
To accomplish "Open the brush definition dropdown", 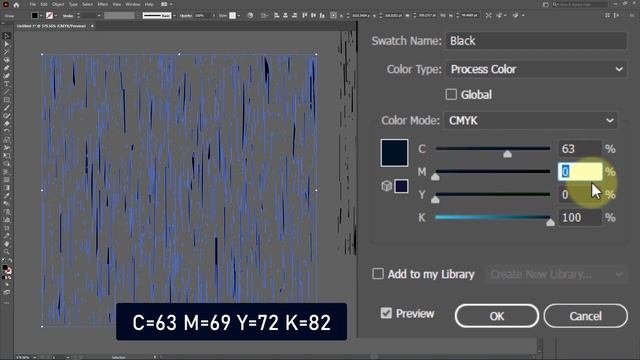I will coord(174,16).
